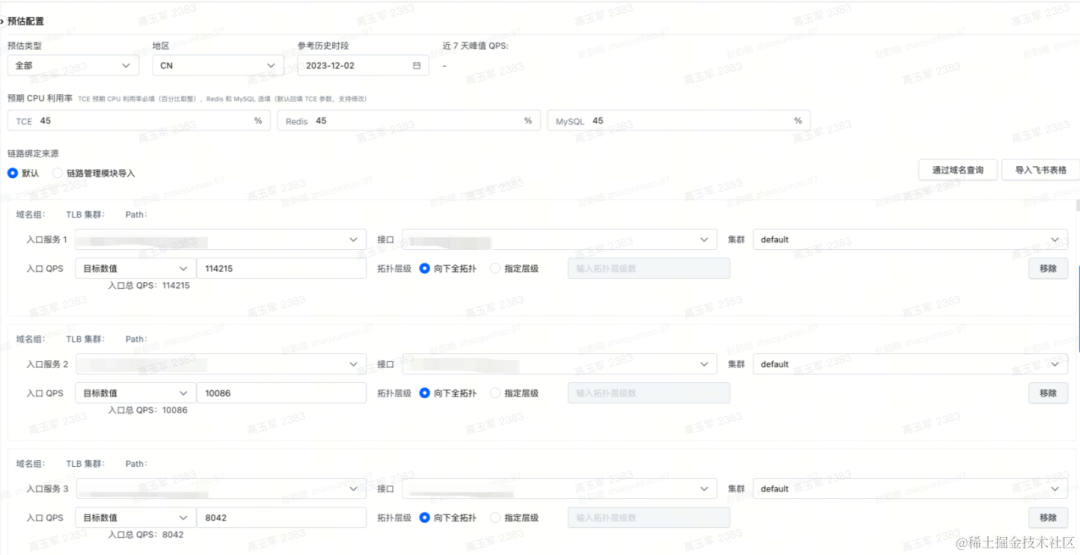This screenshot has width=1080, height=555.
Task: Click the 导入飞书表格 button
Action: pyautogui.click(x=1040, y=170)
